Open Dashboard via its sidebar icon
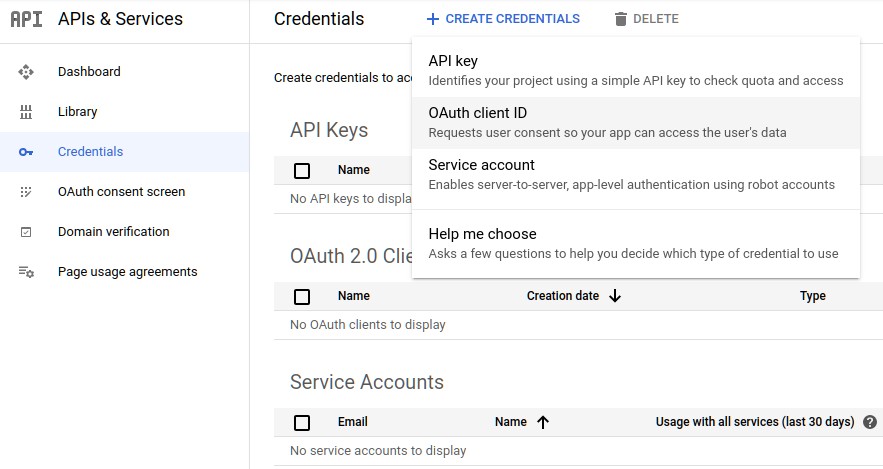This screenshot has height=469, width=883. coord(26,72)
